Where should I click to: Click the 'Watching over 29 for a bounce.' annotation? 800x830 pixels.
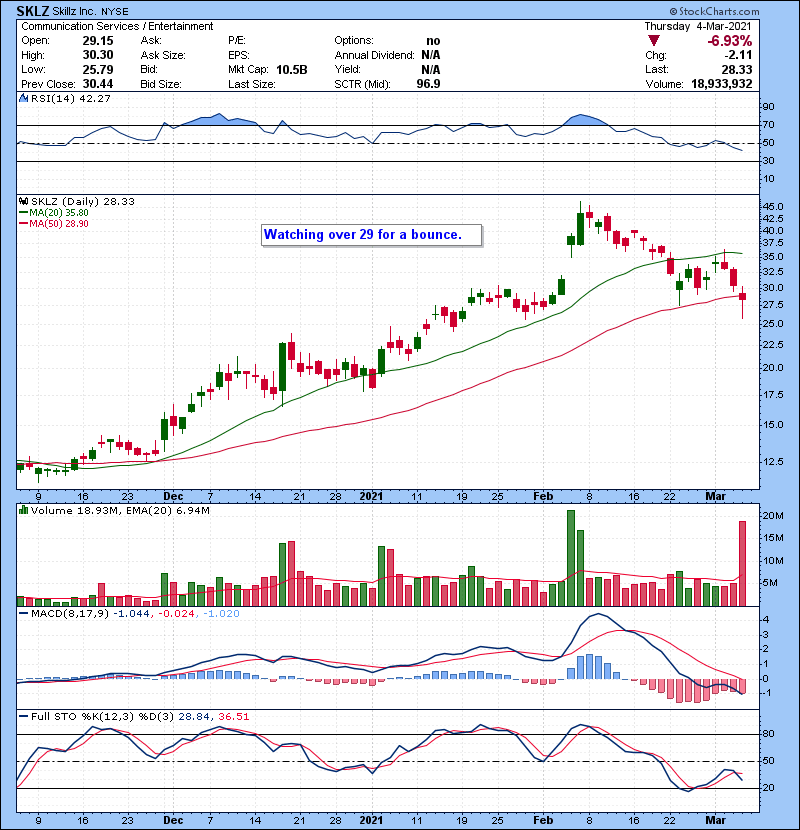pos(371,234)
